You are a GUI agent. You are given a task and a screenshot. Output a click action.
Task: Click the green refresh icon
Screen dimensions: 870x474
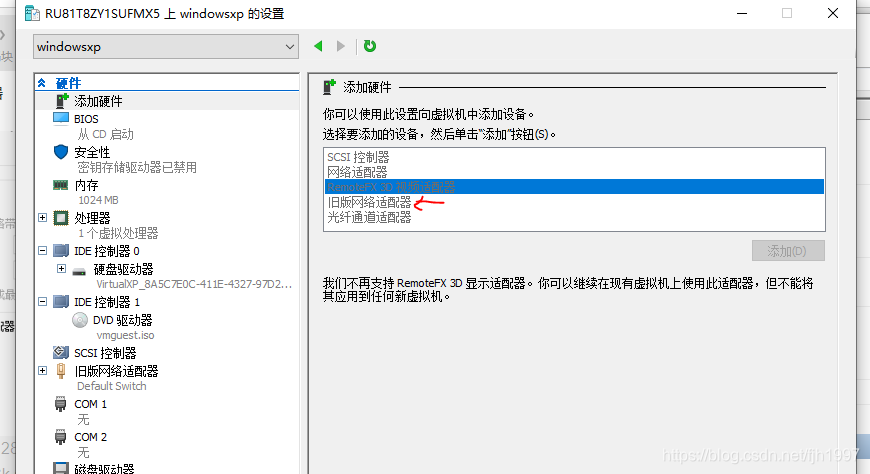(x=370, y=46)
